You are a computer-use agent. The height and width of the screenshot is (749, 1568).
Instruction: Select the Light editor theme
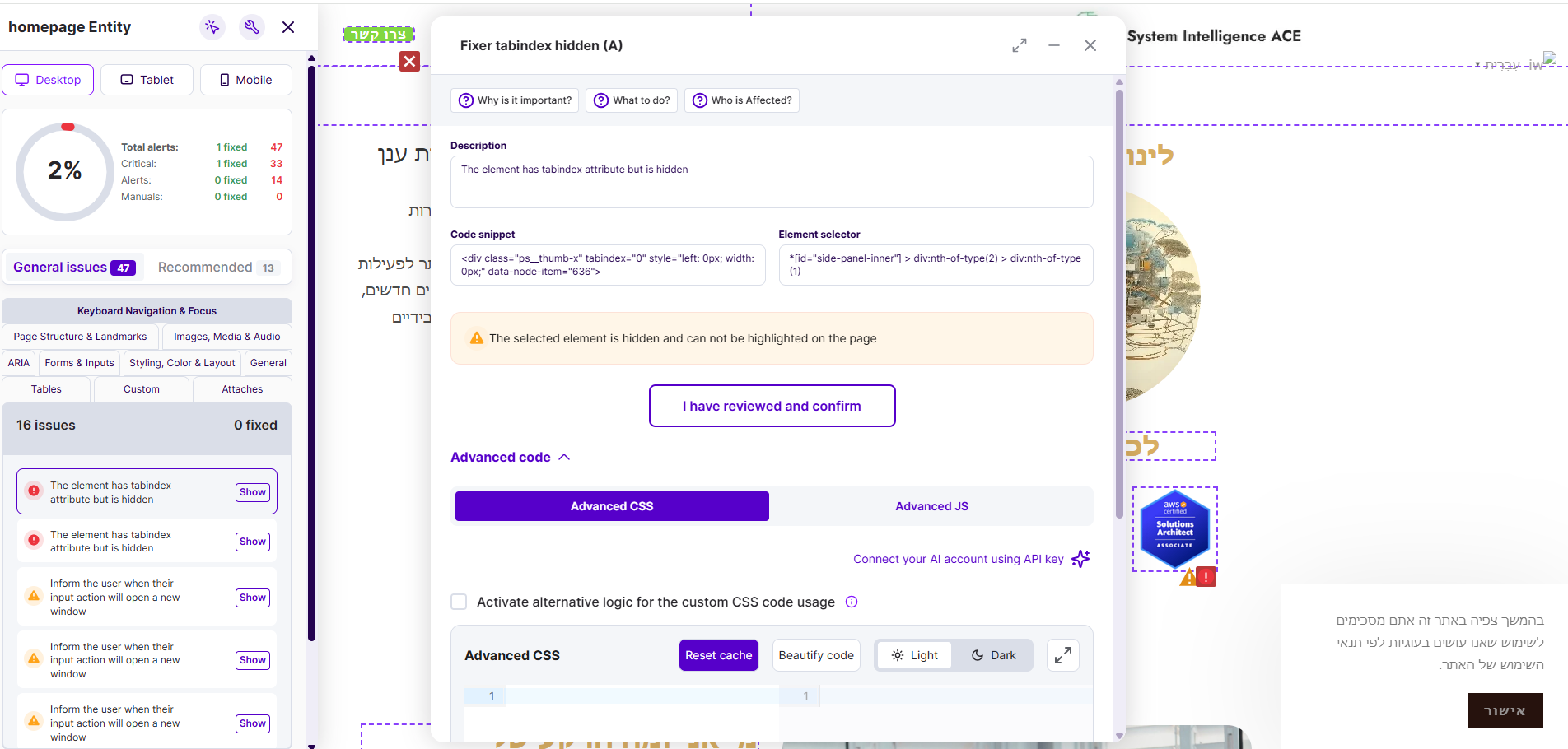coord(915,655)
